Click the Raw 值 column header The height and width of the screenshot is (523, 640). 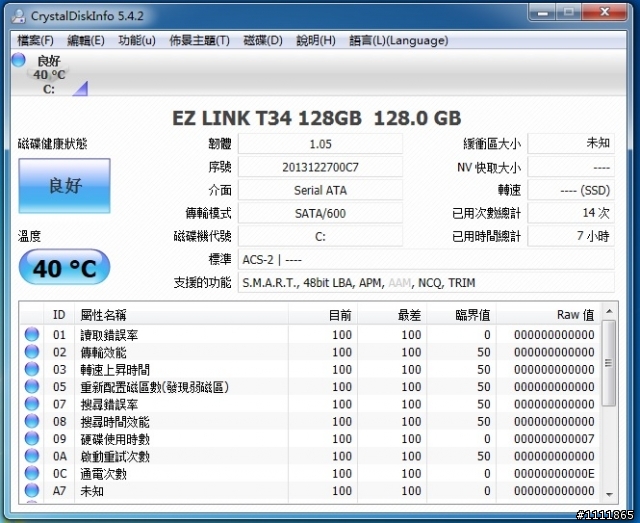(x=549, y=315)
